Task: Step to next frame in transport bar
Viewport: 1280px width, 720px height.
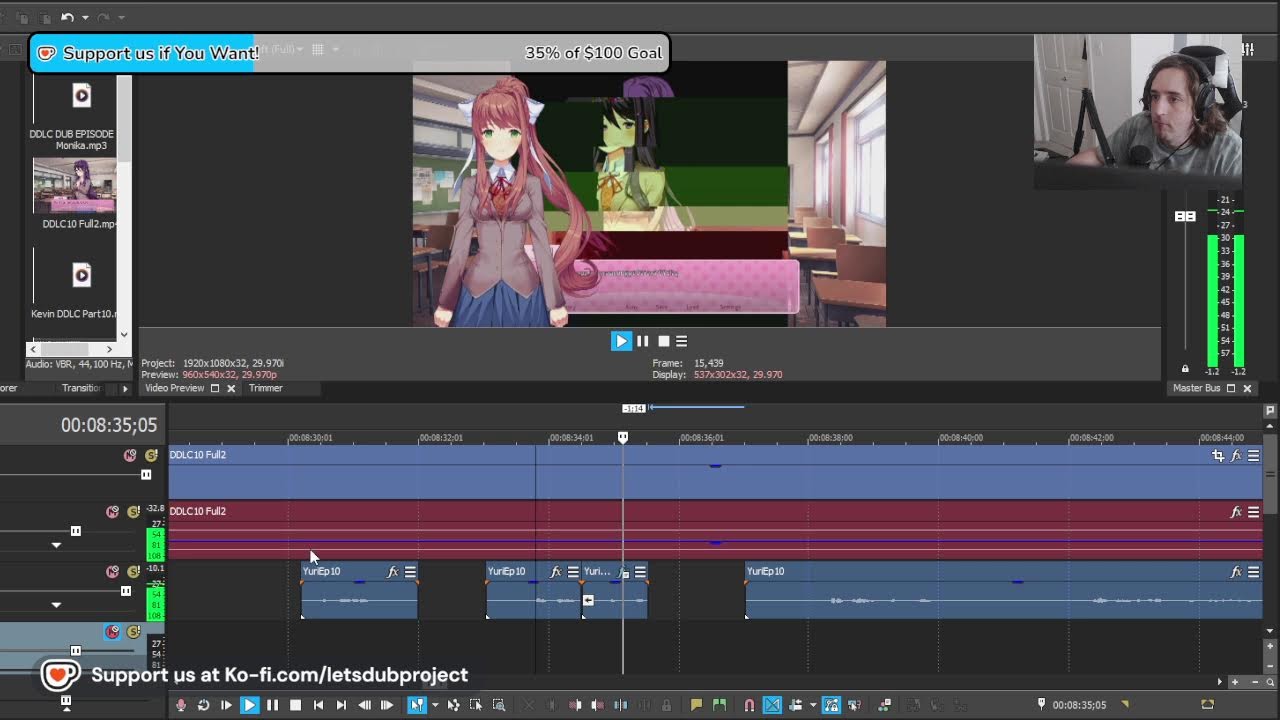Action: click(387, 705)
